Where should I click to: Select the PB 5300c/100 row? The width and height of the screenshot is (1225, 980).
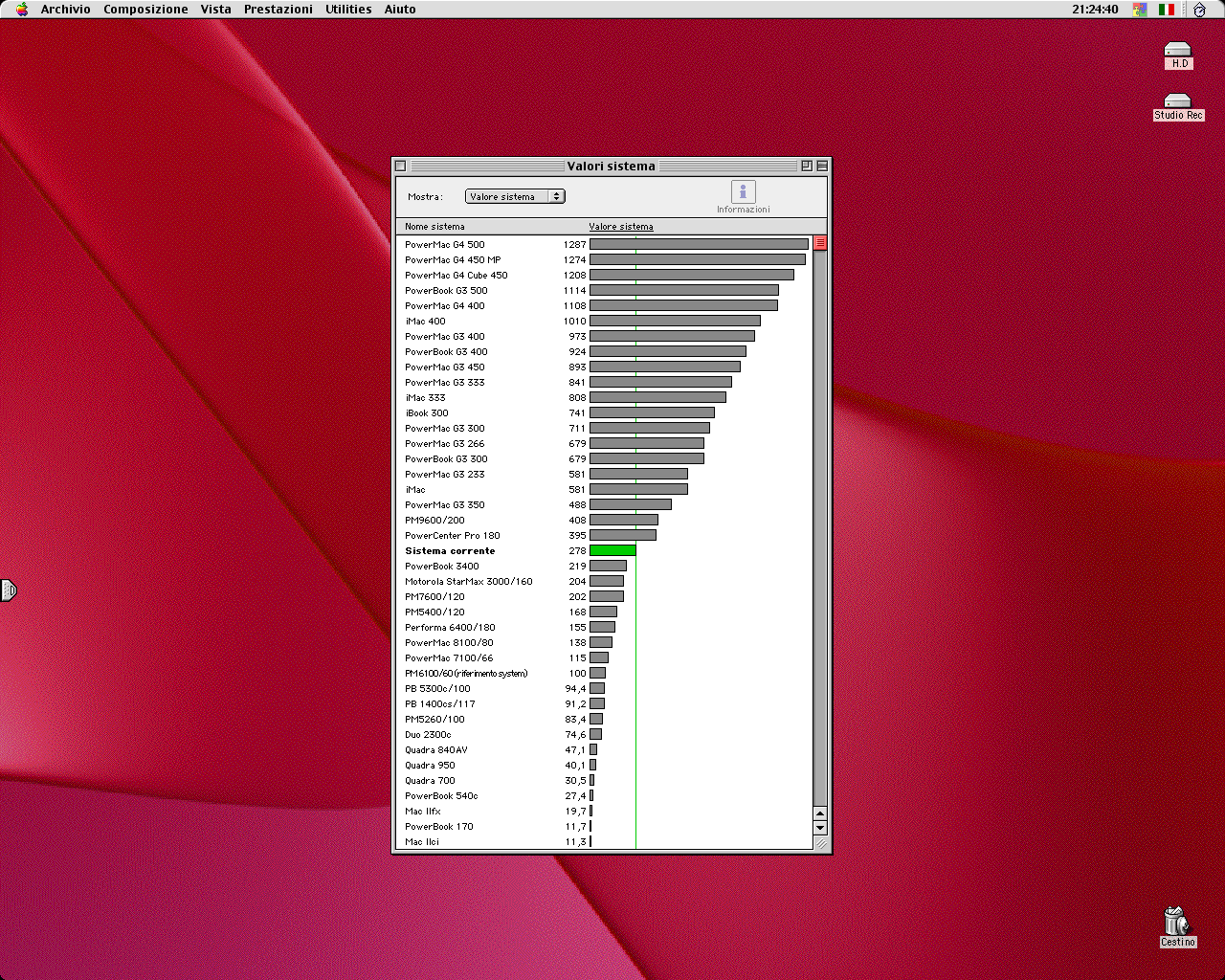[x=605, y=688]
